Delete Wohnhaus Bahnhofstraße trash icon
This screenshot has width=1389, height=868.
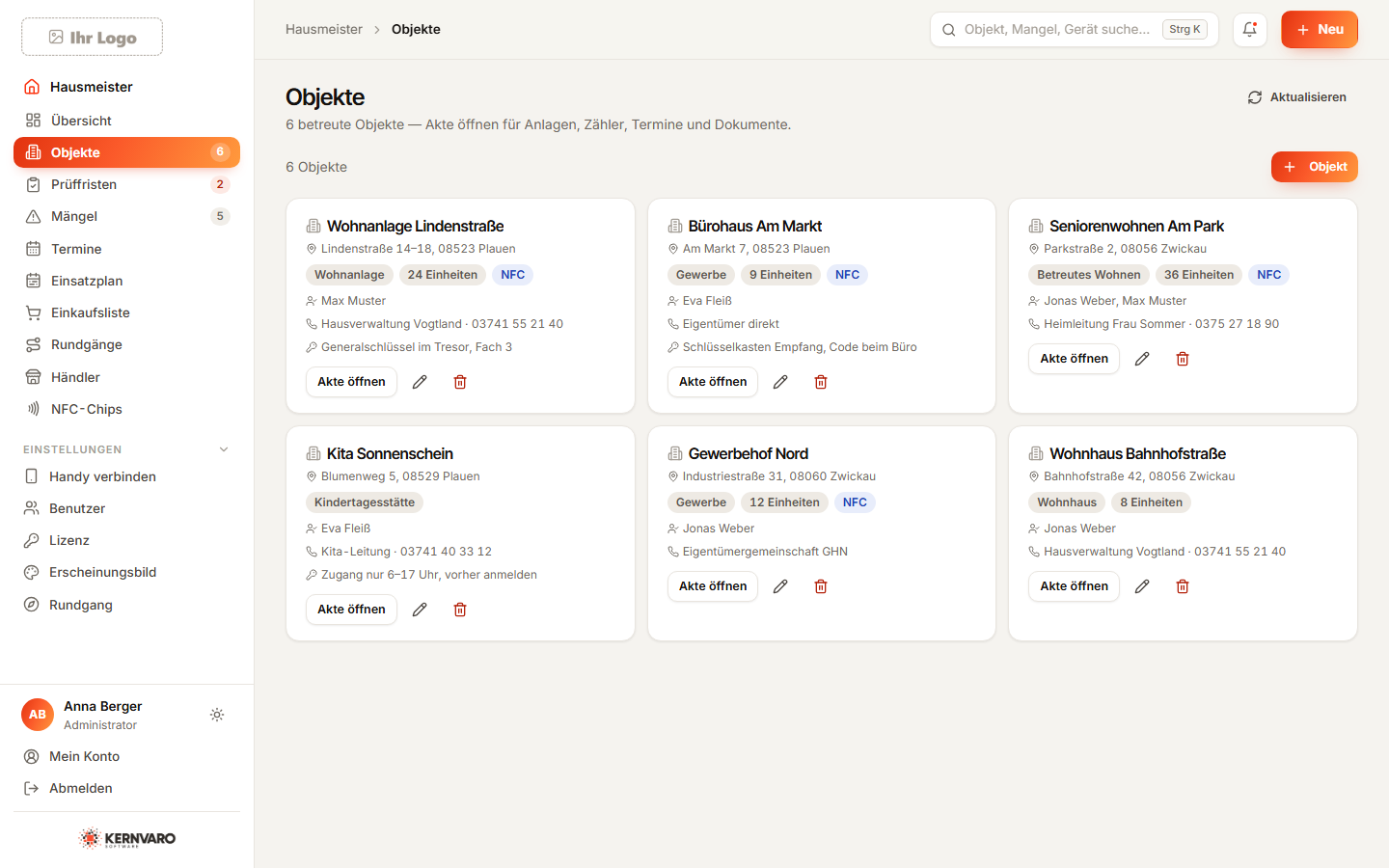pos(1183,586)
